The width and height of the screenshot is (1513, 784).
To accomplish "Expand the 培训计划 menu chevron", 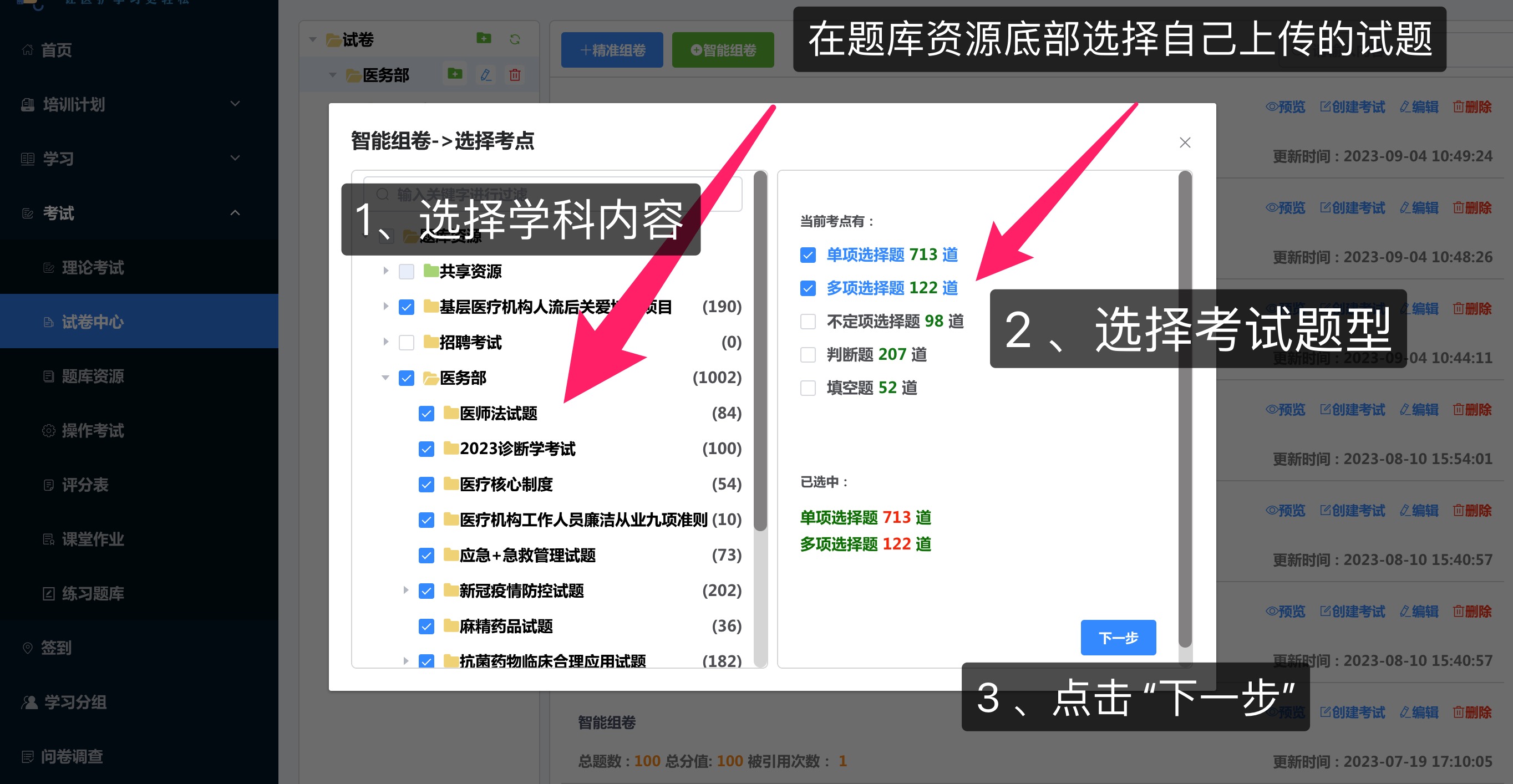I will click(x=235, y=104).
